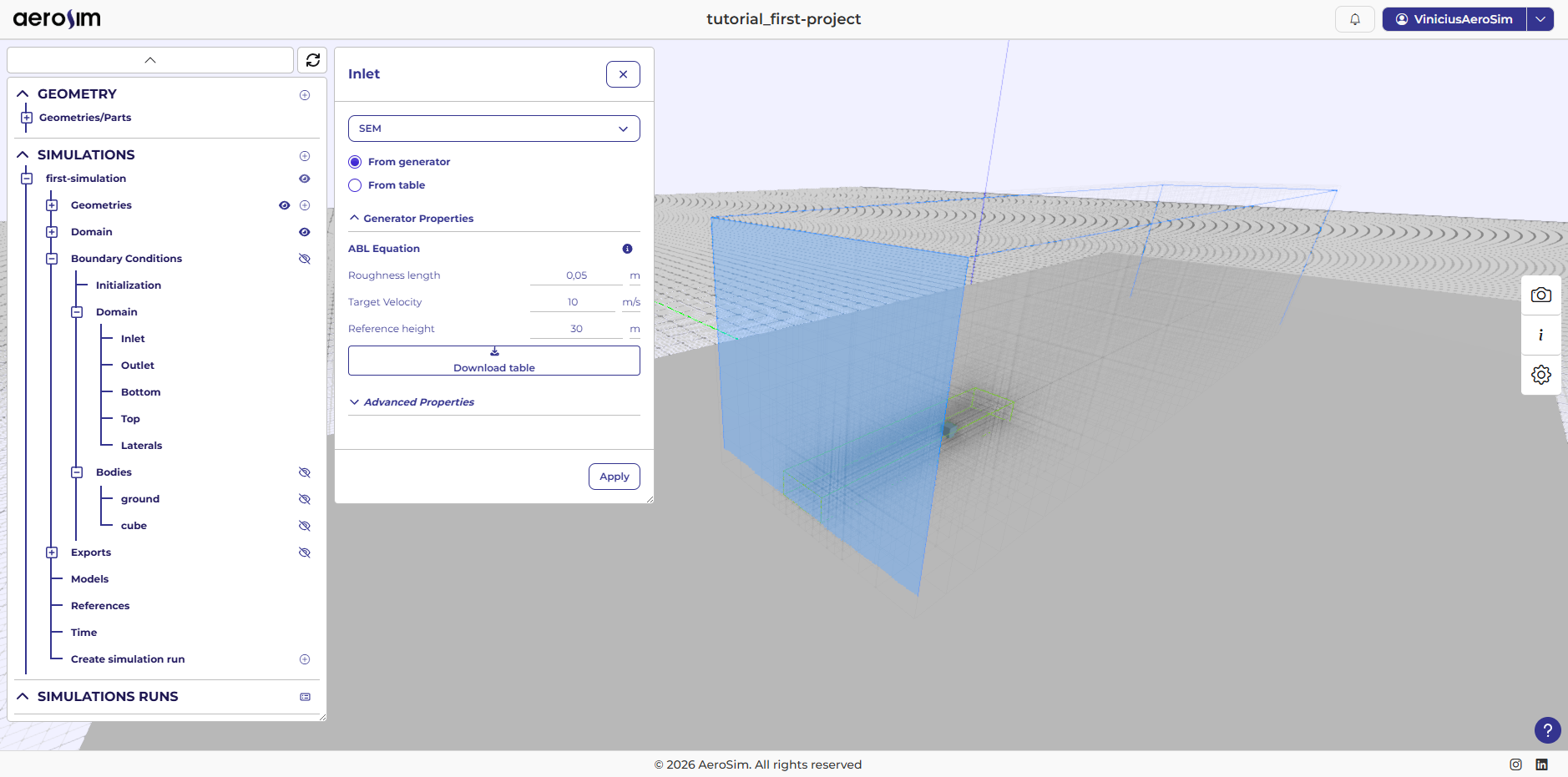Open viewport settings with gear icon
The image size is (1568, 777).
[1540, 375]
